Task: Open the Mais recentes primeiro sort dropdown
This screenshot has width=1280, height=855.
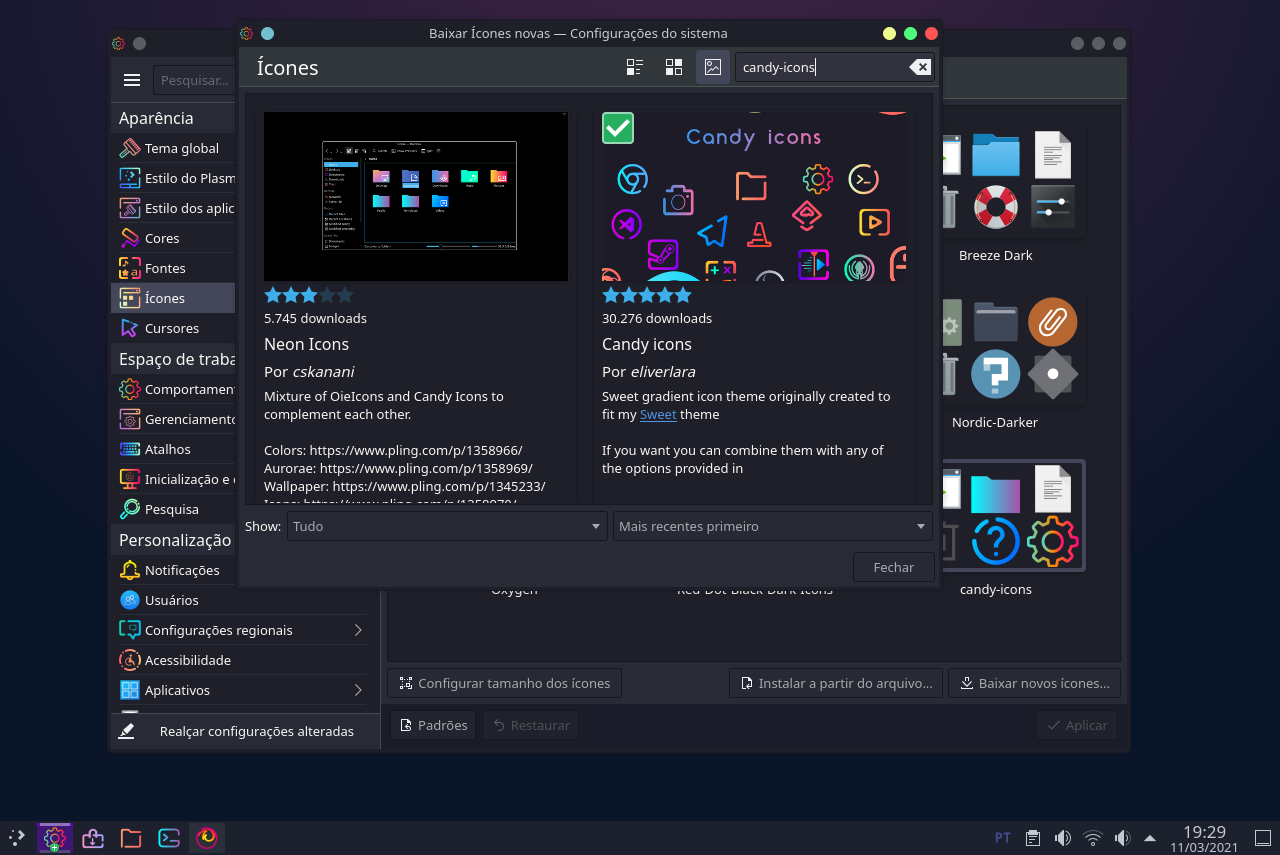Action: [772, 525]
